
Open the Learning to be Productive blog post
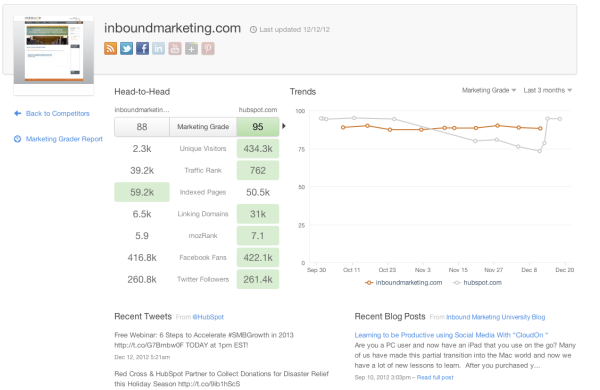click(x=451, y=335)
